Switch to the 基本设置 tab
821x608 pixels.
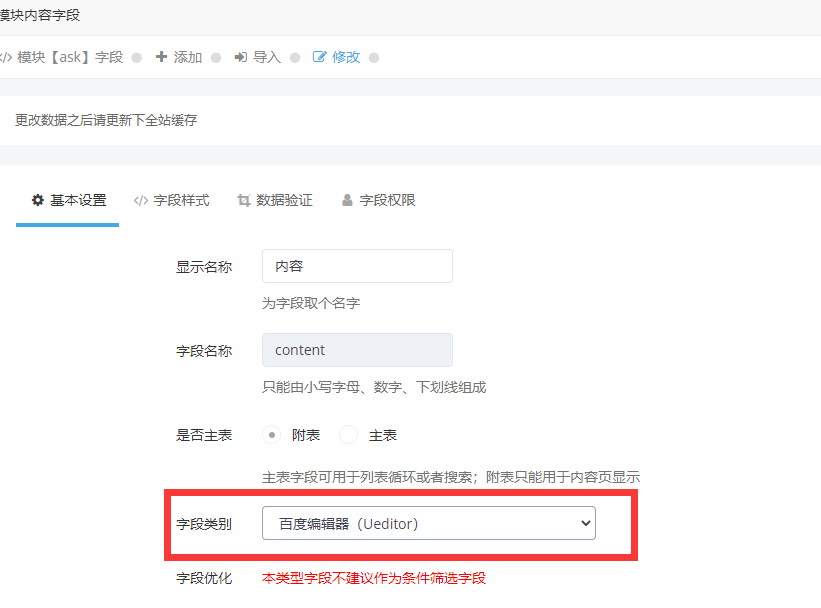pos(68,200)
